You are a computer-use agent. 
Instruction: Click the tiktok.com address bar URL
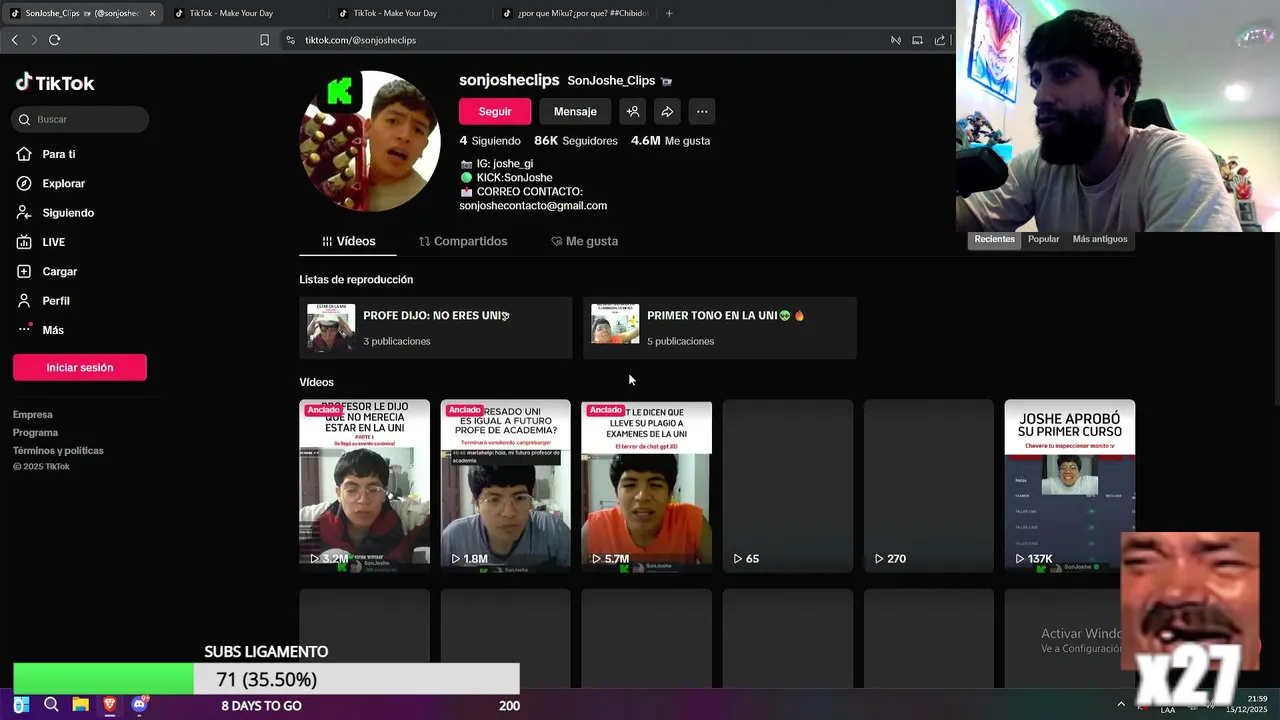360,40
